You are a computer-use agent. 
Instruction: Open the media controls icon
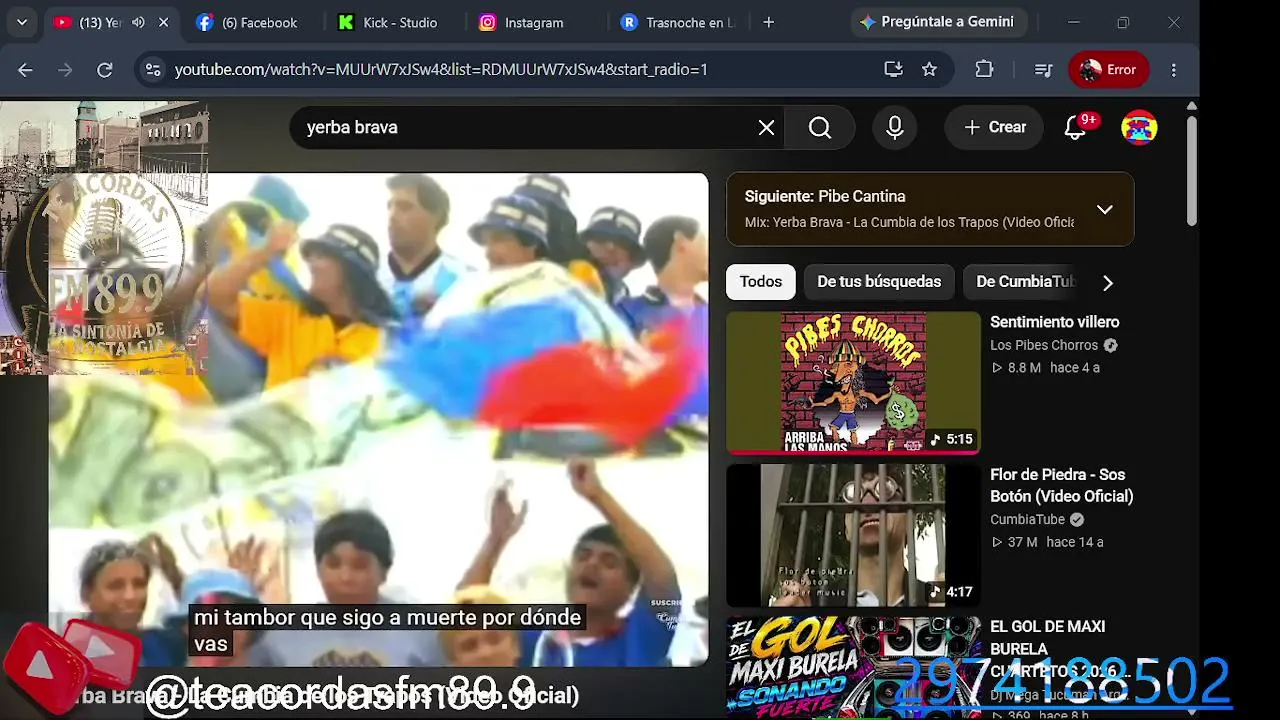[1043, 69]
